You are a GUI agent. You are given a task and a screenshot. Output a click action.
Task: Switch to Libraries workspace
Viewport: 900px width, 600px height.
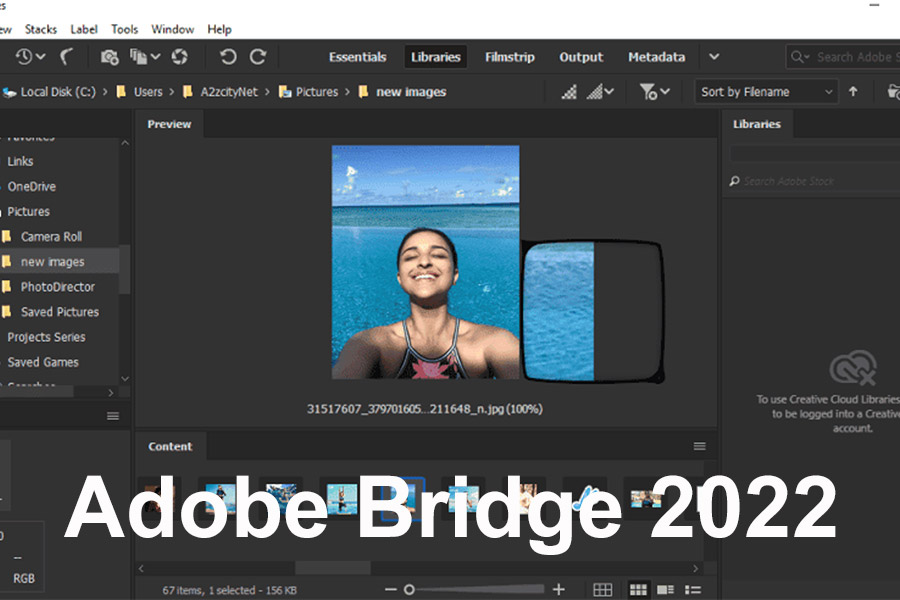[436, 57]
